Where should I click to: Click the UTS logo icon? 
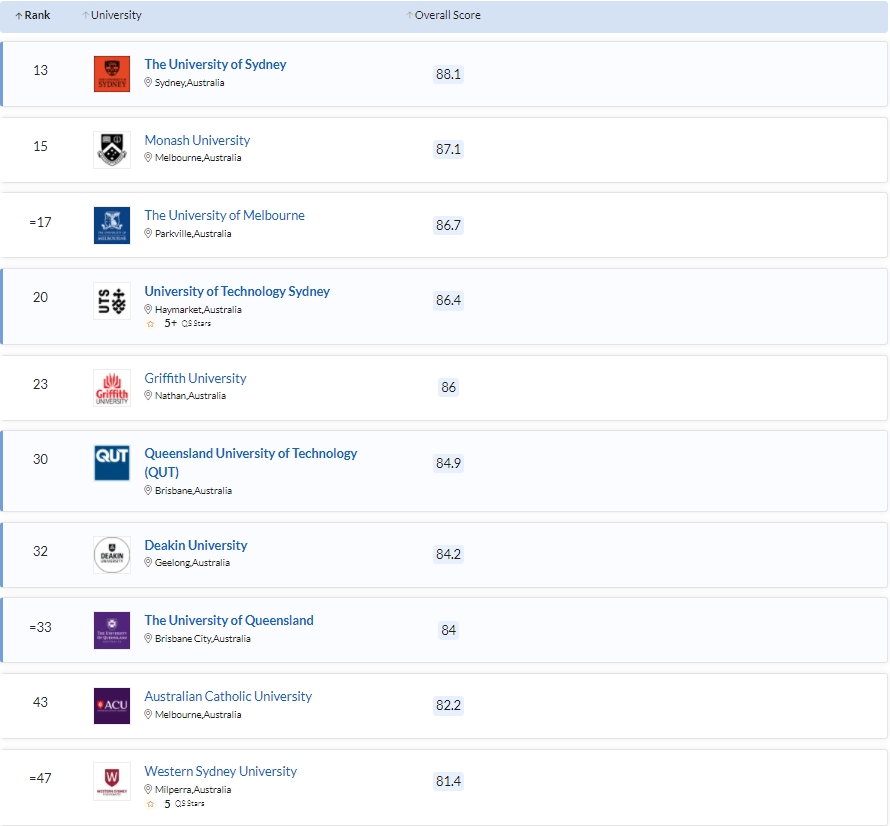[x=111, y=301]
